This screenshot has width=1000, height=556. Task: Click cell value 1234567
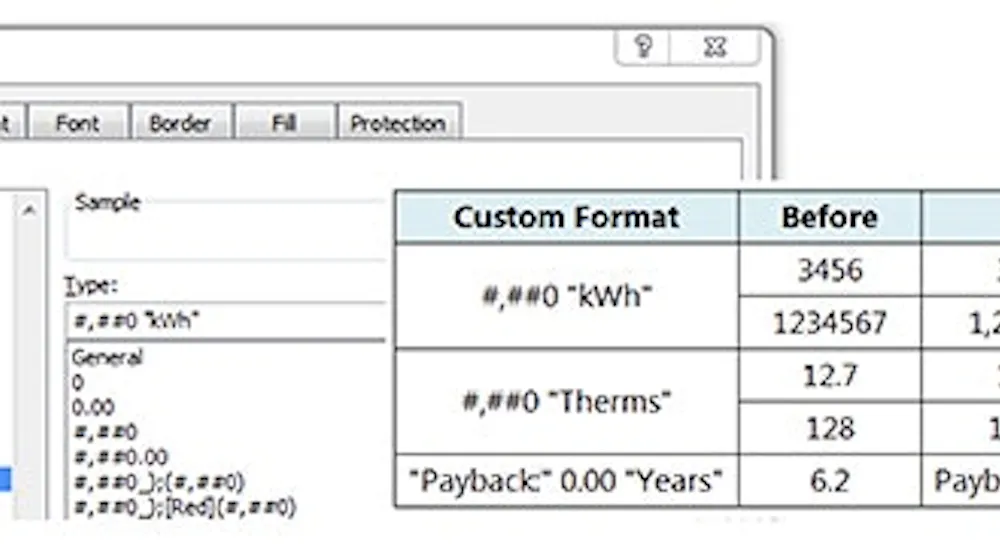(830, 323)
